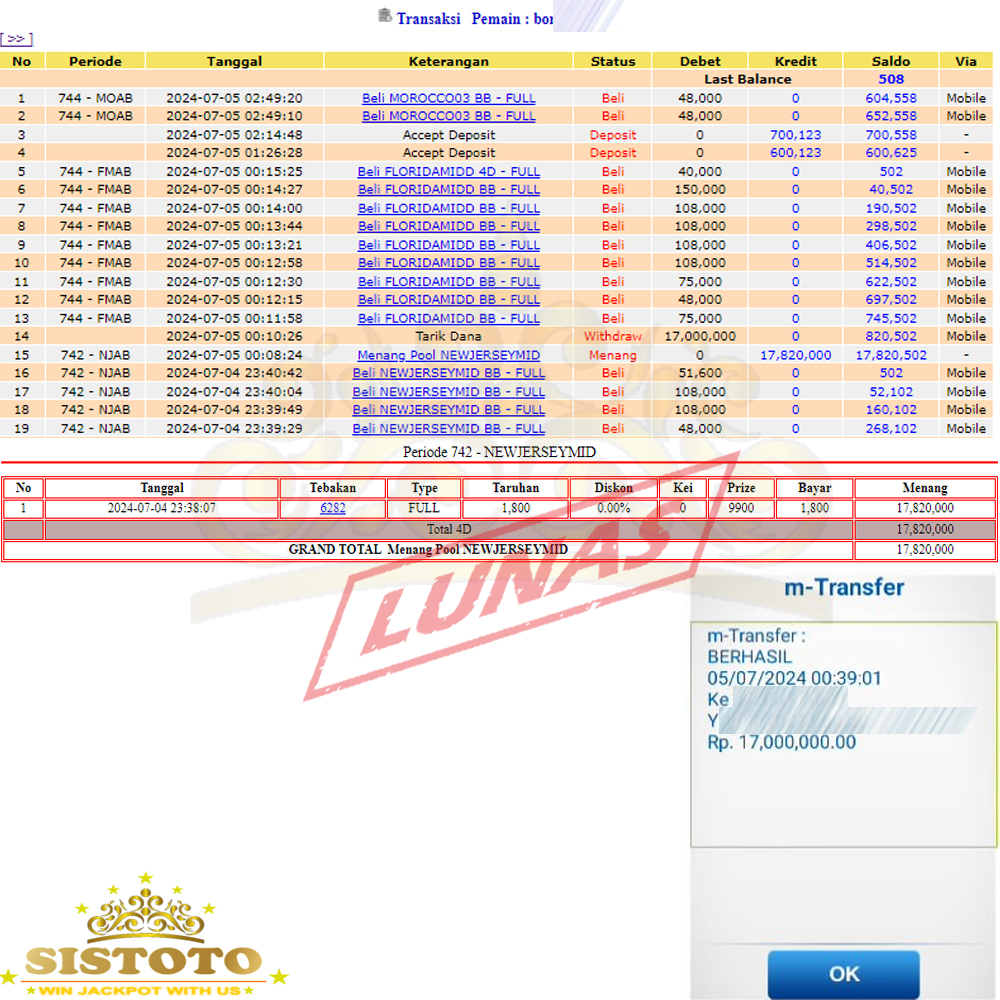Click the >> expand button
This screenshot has width=1000, height=1000.
coord(16,39)
